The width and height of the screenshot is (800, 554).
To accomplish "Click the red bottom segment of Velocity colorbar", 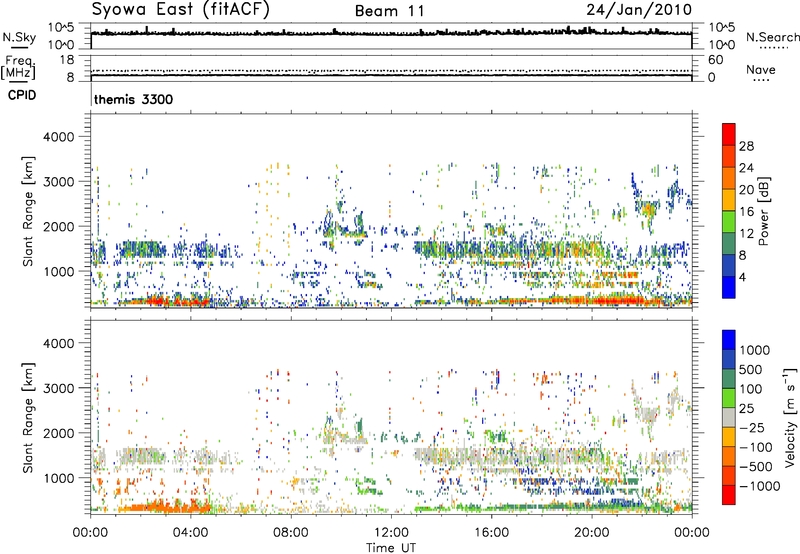I will pos(729,495).
